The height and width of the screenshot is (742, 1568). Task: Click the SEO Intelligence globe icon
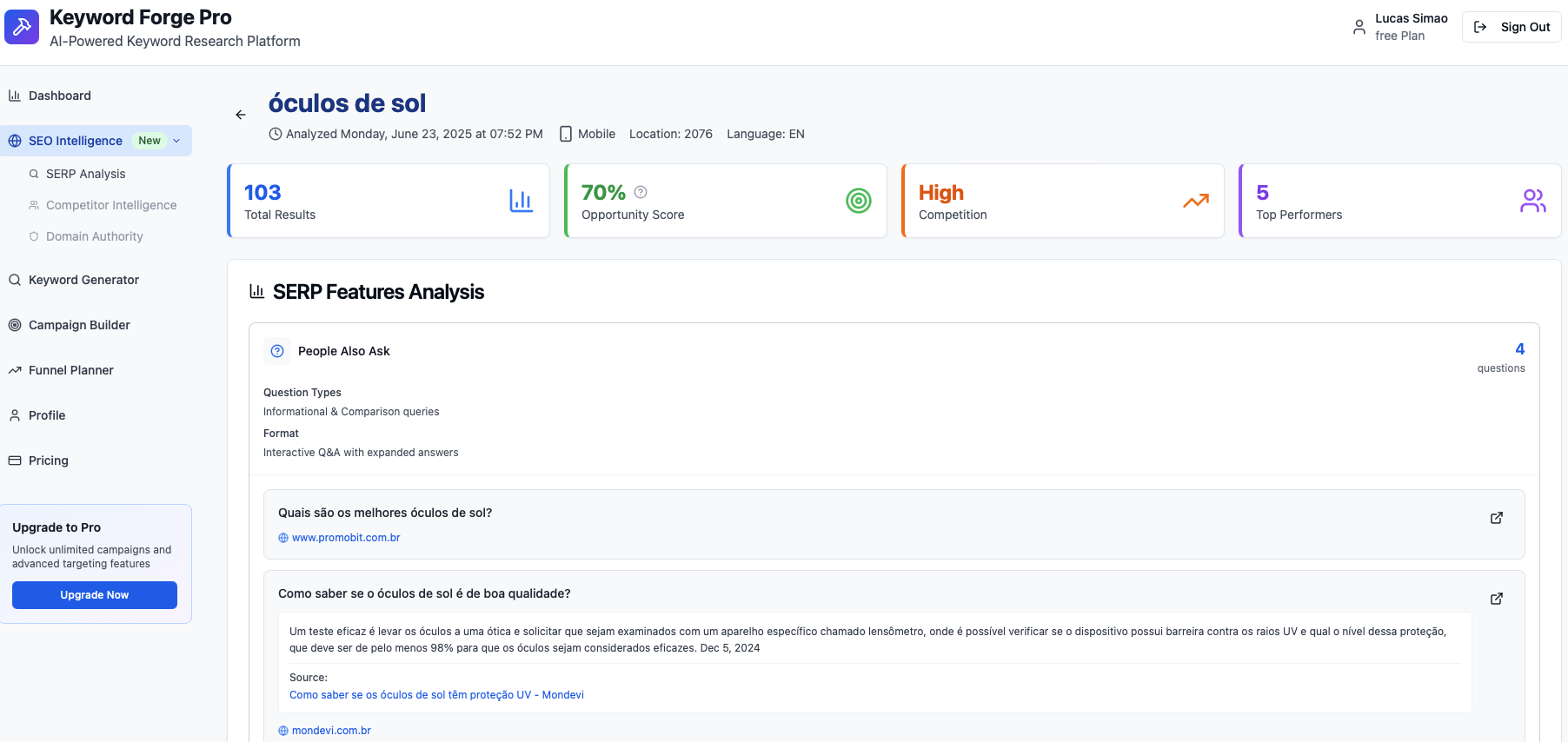[15, 141]
